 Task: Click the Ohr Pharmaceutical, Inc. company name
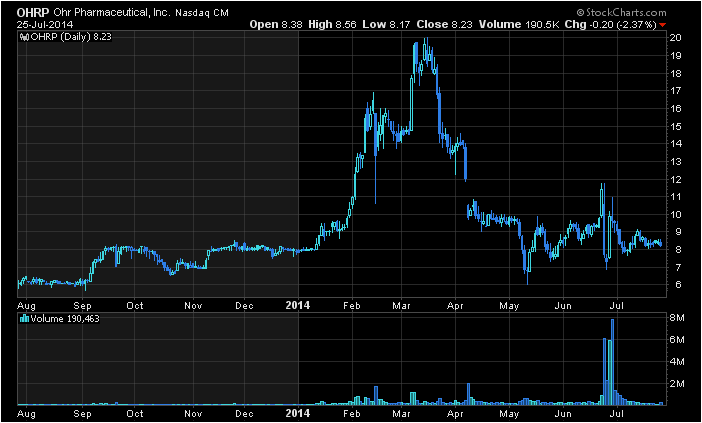point(112,13)
